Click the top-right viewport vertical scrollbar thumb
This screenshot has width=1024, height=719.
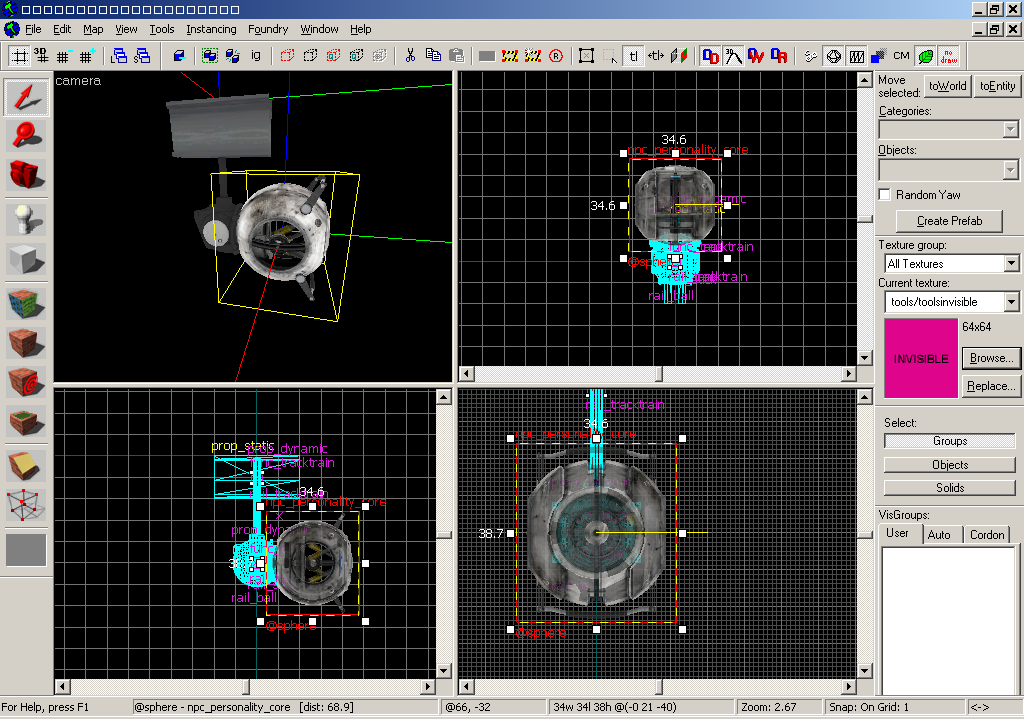864,219
